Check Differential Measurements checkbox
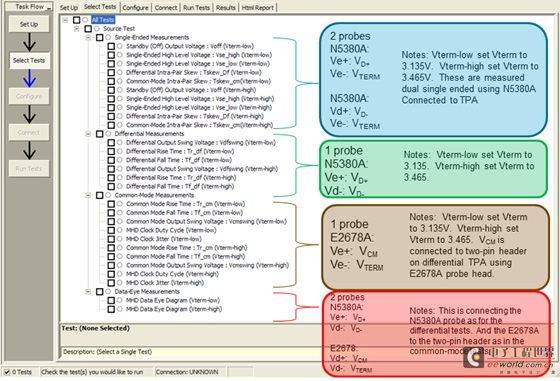Viewport: 560px width, 381px height. click(x=100, y=134)
